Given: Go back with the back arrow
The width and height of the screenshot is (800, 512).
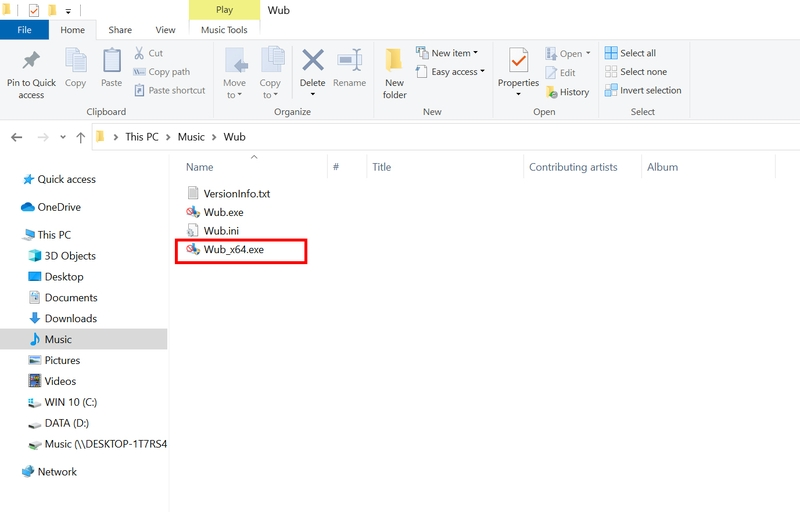Looking at the screenshot, I should click(17, 137).
